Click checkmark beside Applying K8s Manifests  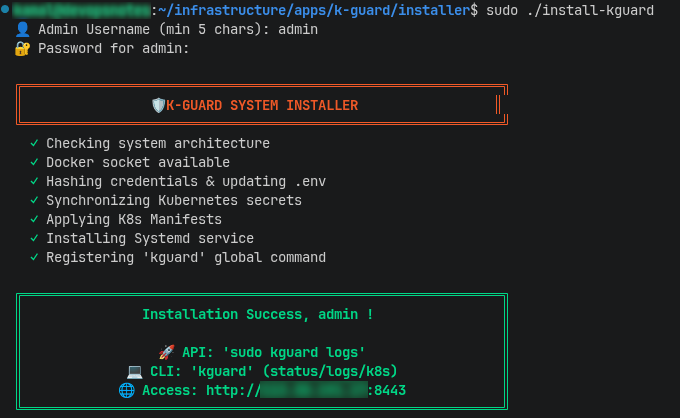tap(34, 219)
